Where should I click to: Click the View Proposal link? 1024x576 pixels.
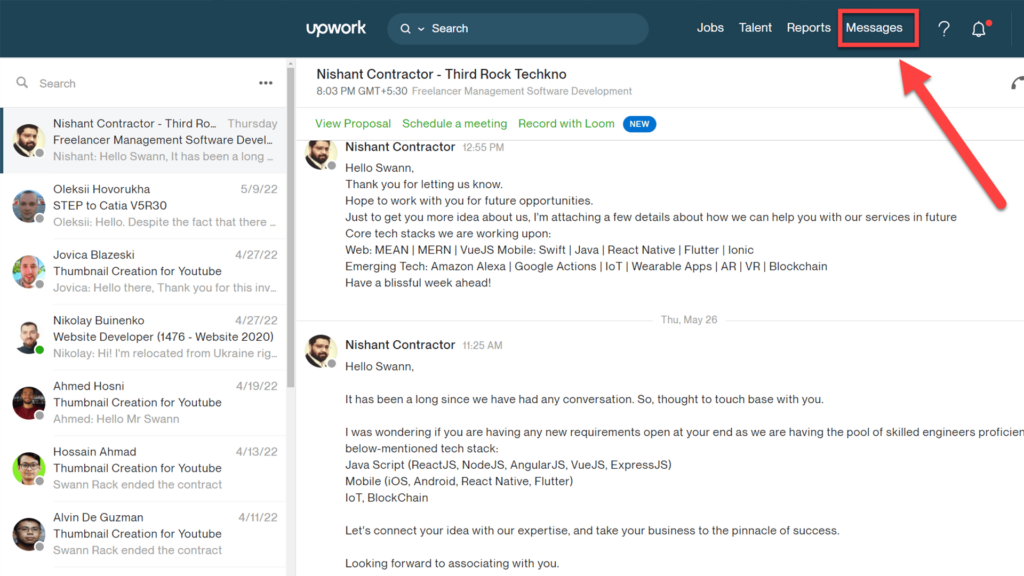coord(353,123)
